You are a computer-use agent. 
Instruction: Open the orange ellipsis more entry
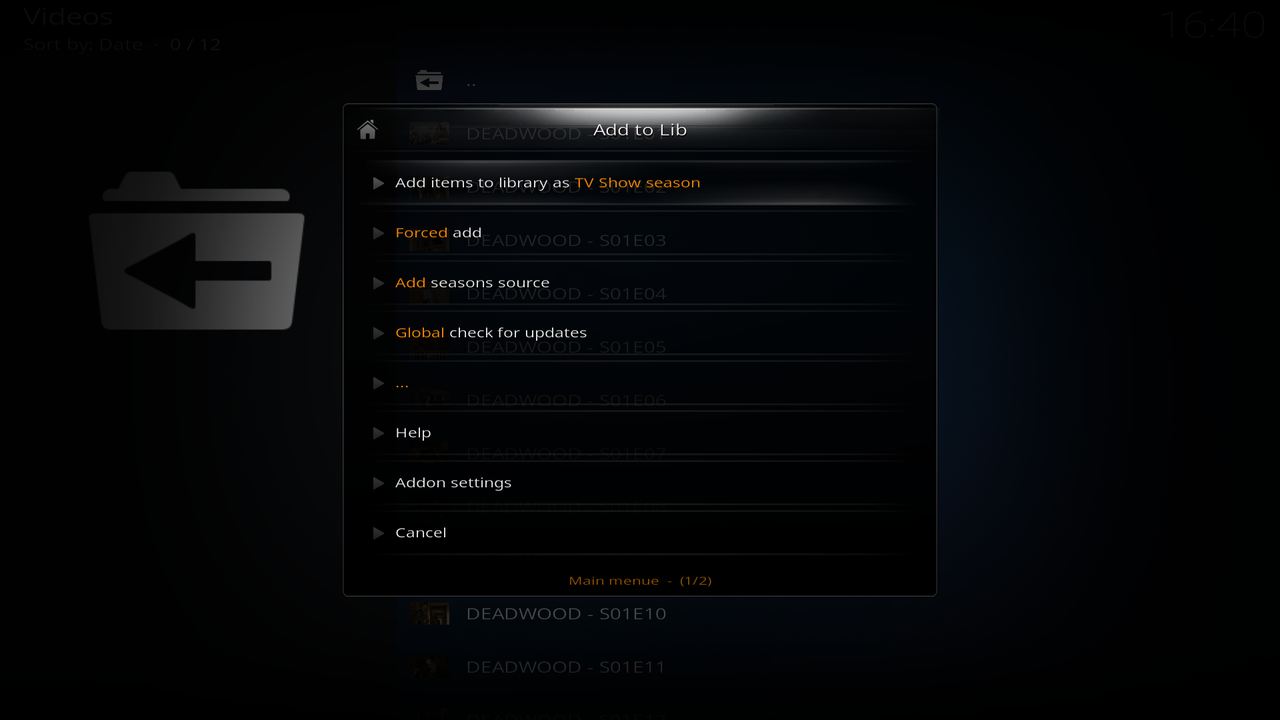pos(640,383)
